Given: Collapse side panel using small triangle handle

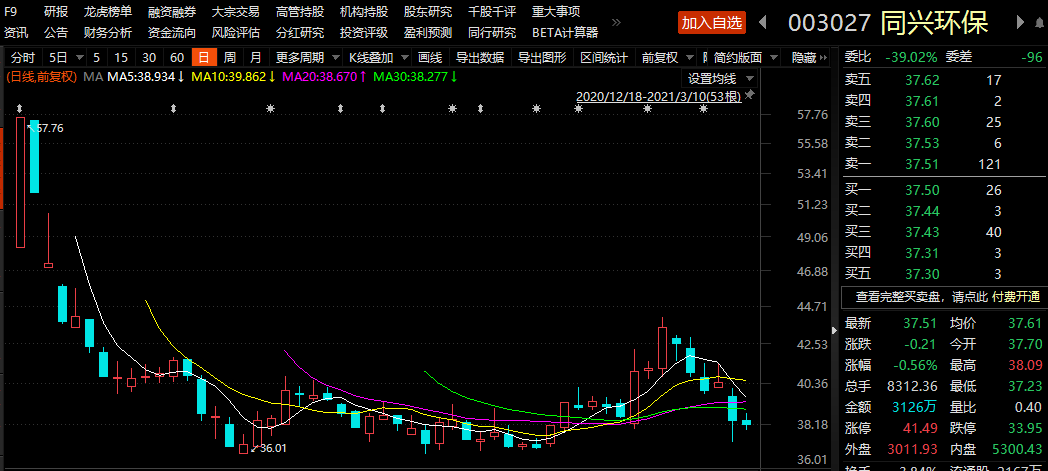Looking at the screenshot, I should [x=836, y=329].
